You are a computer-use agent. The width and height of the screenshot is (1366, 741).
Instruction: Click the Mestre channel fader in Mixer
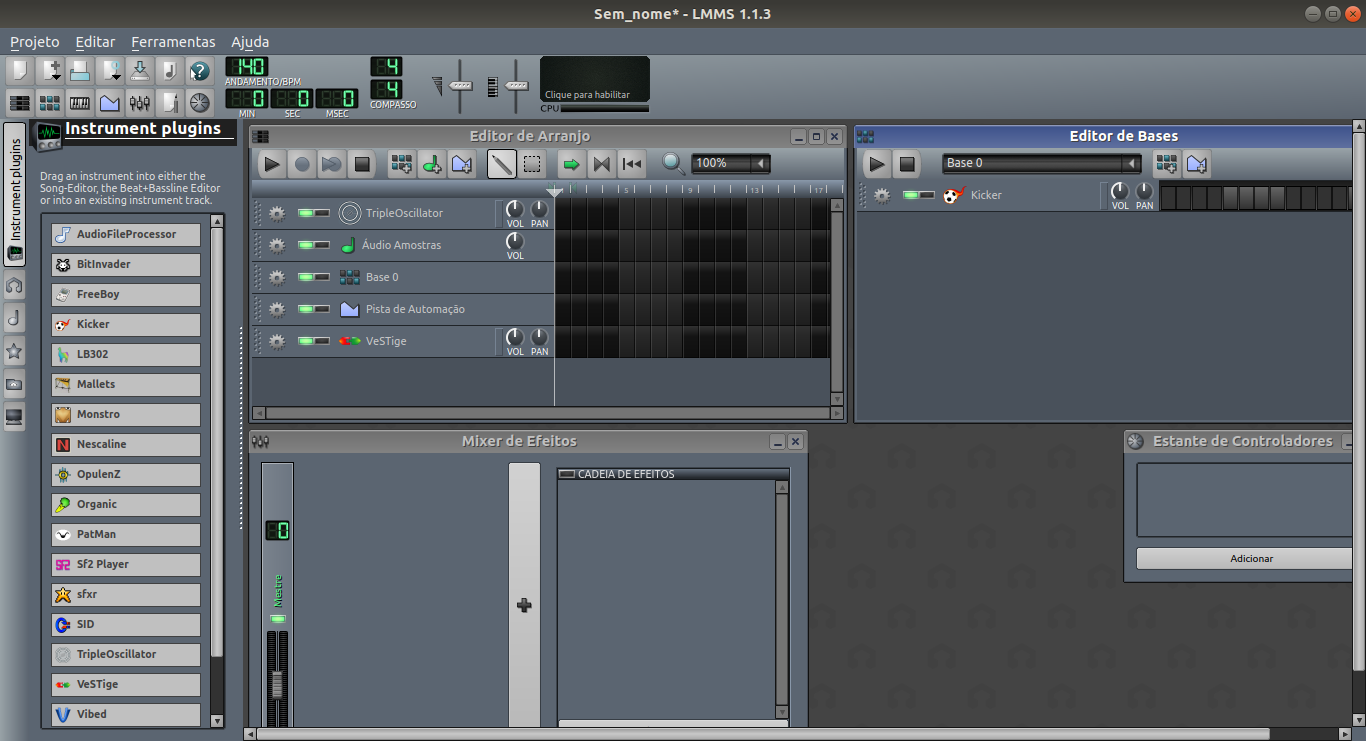[x=277, y=685]
